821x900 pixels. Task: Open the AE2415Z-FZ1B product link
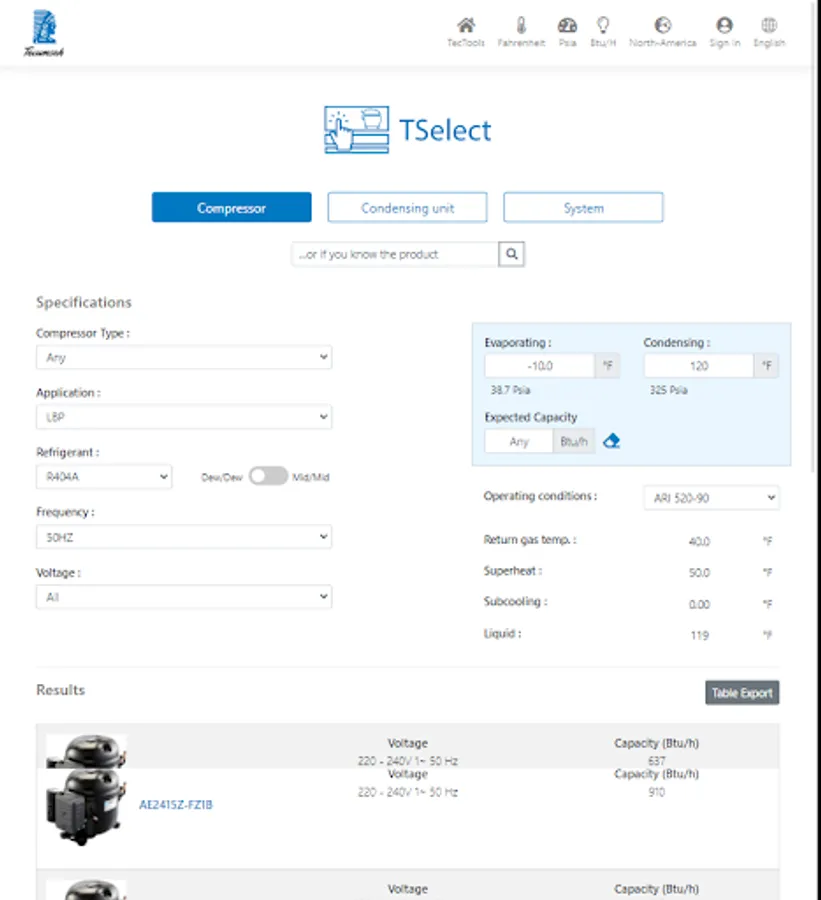tap(176, 804)
